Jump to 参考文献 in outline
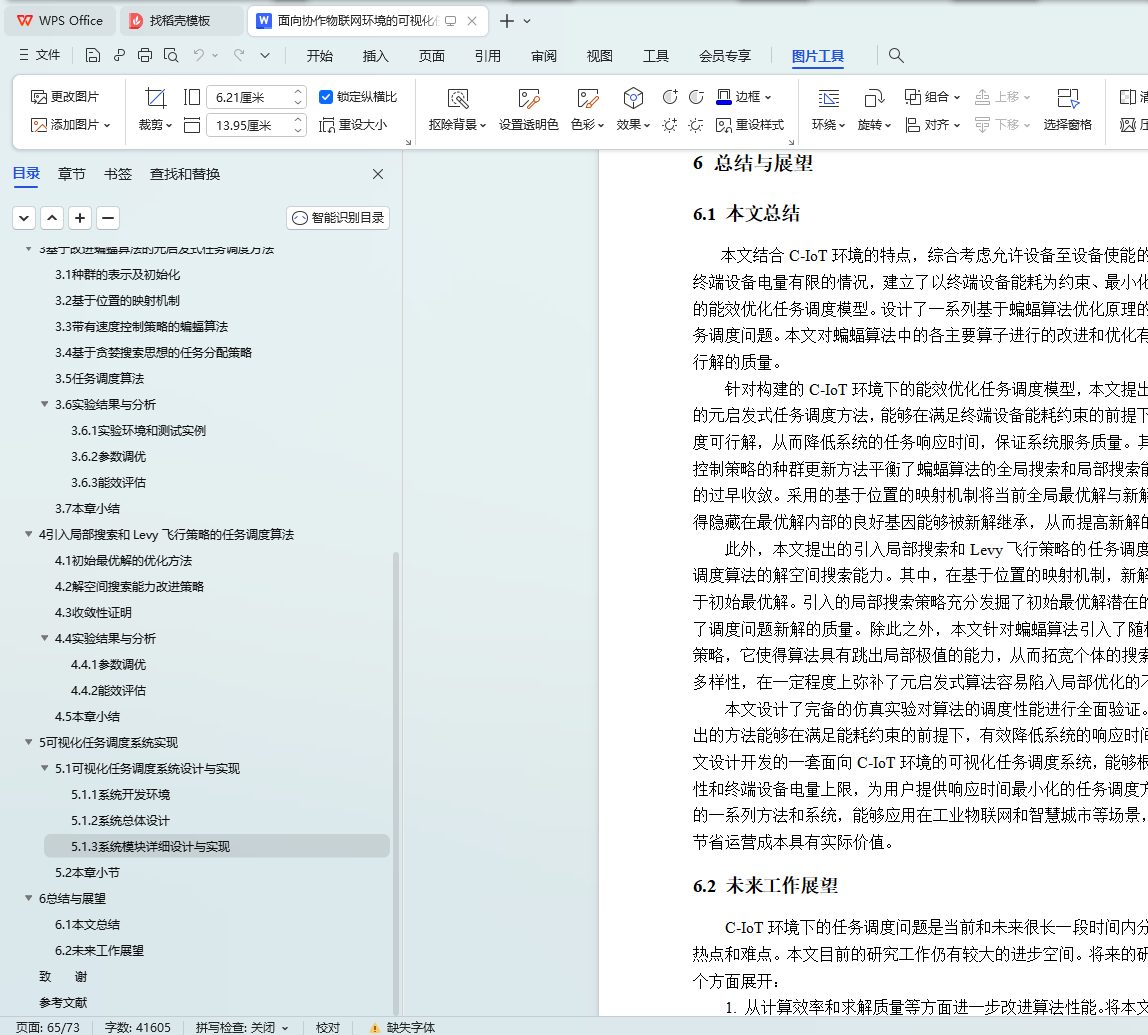This screenshot has width=1148, height=1035. pos(63,1003)
